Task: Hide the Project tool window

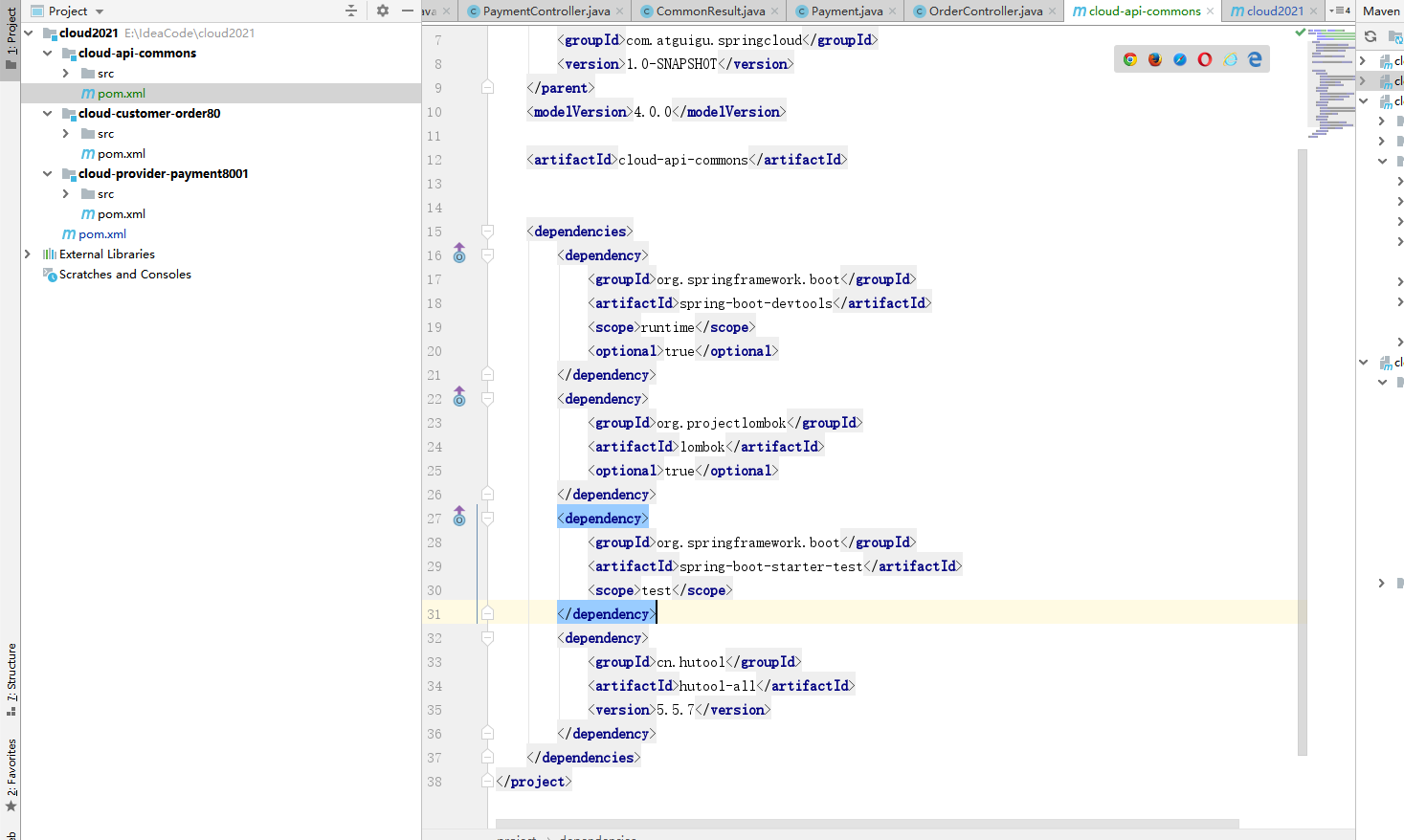Action: pyautogui.click(x=408, y=11)
